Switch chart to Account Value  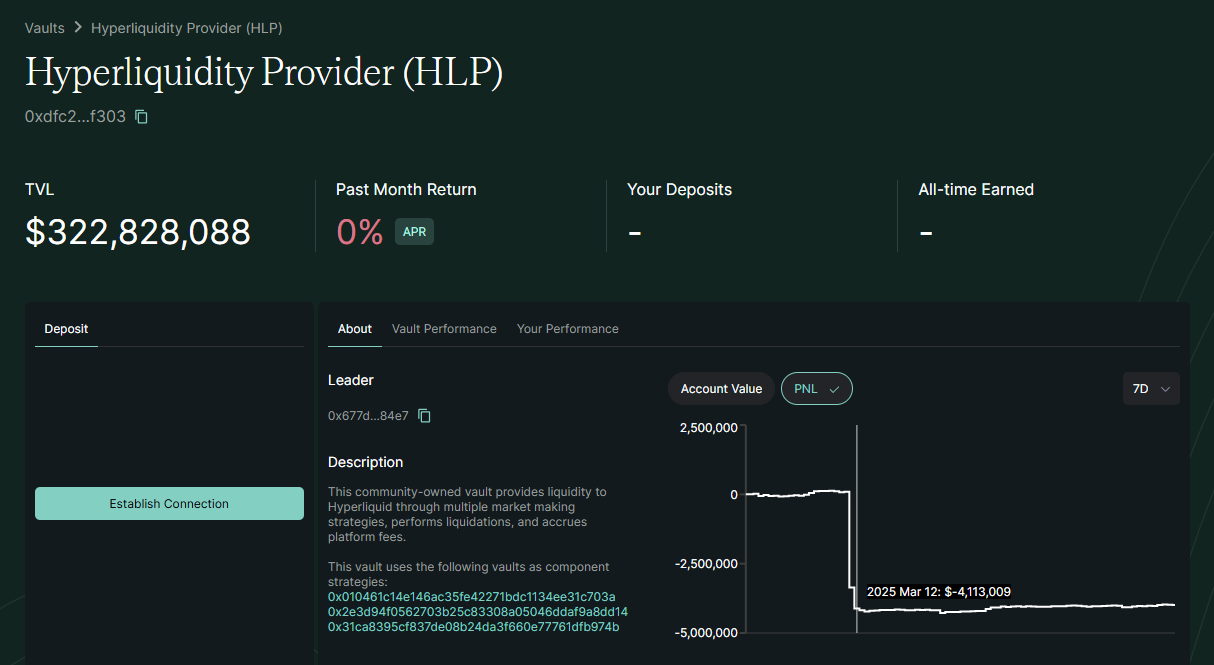721,389
